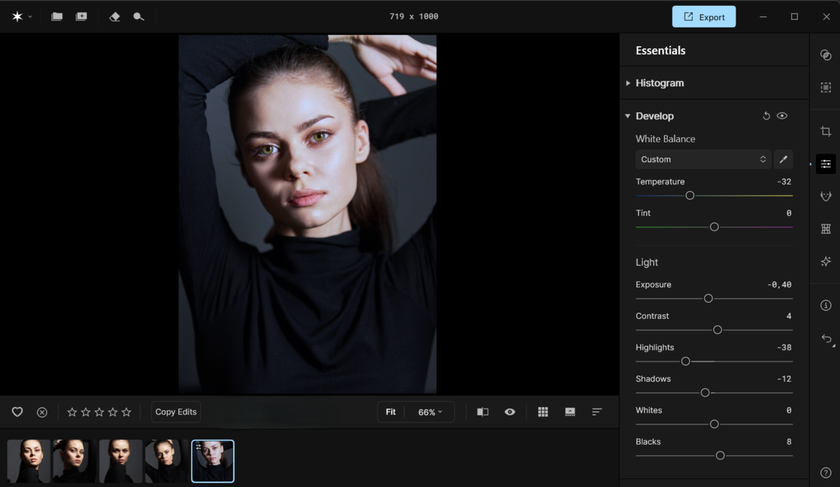
Task: Open the Portrait face tools icon
Action: (x=826, y=197)
